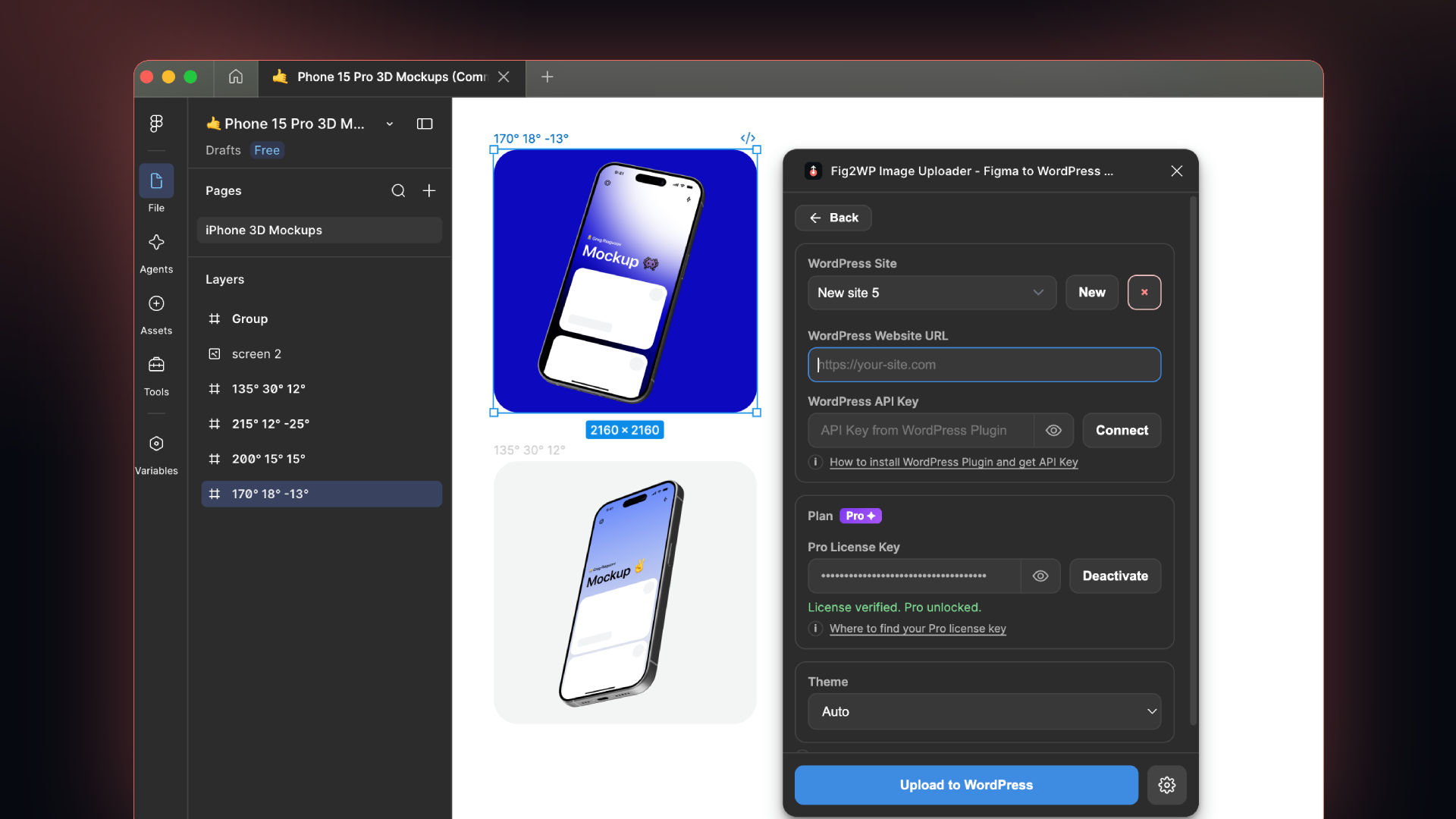Click the Drafts label

(223, 150)
